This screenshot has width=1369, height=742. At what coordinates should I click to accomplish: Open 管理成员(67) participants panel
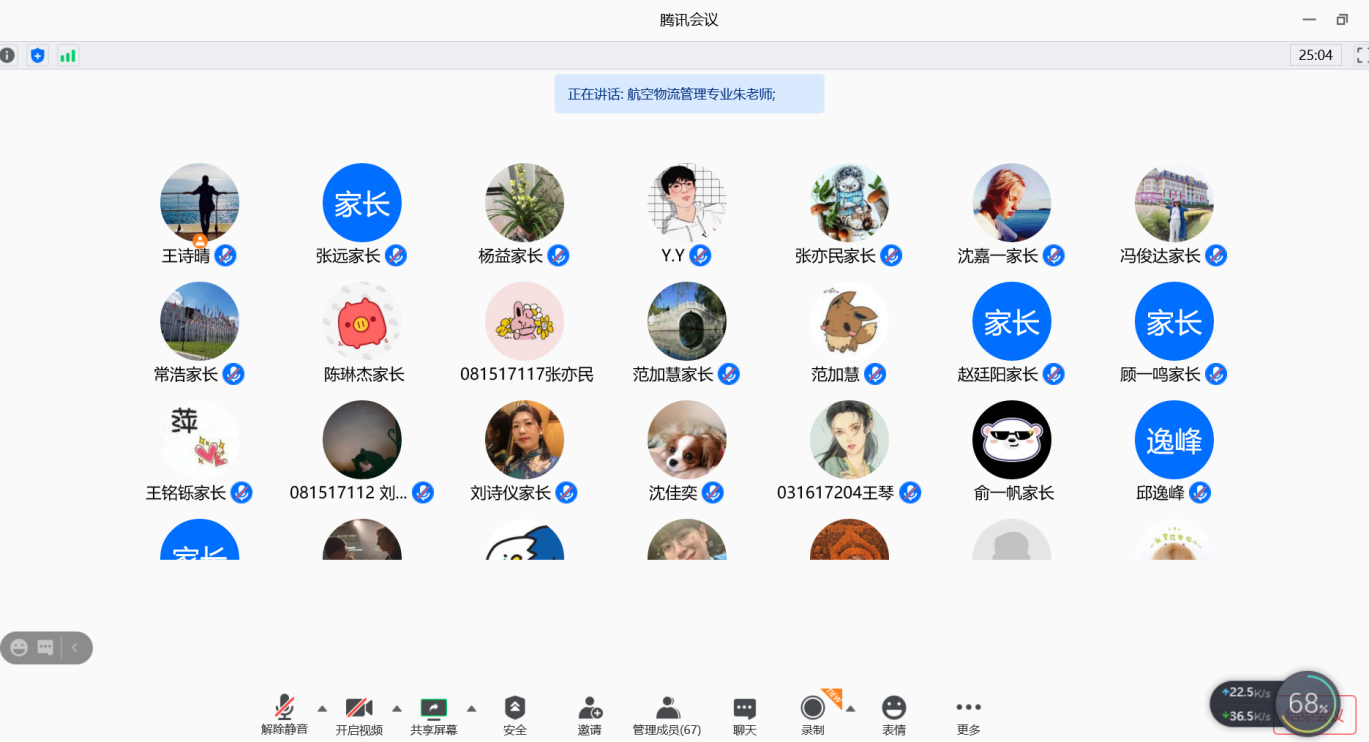point(667,715)
